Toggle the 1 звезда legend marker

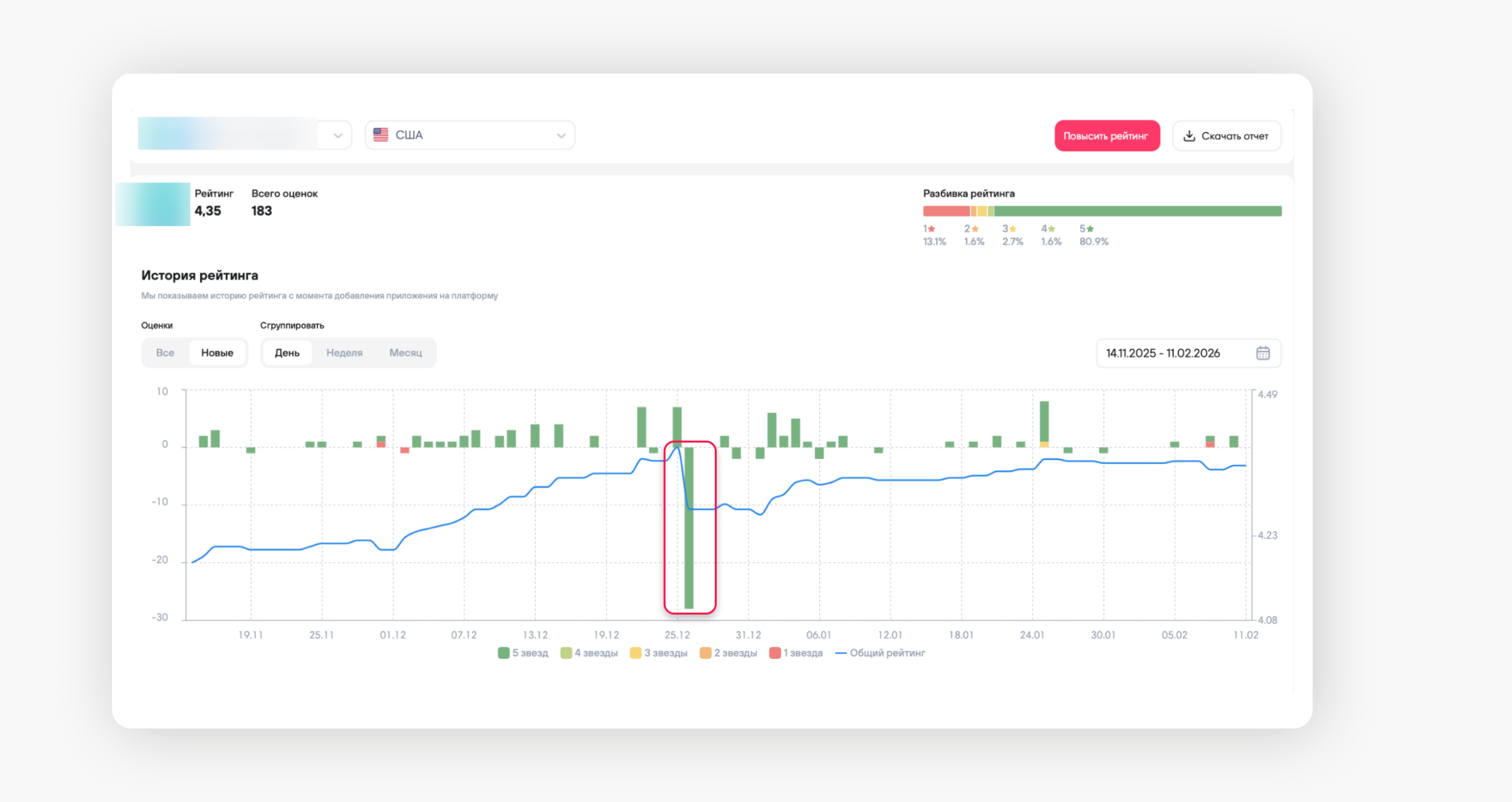click(775, 653)
